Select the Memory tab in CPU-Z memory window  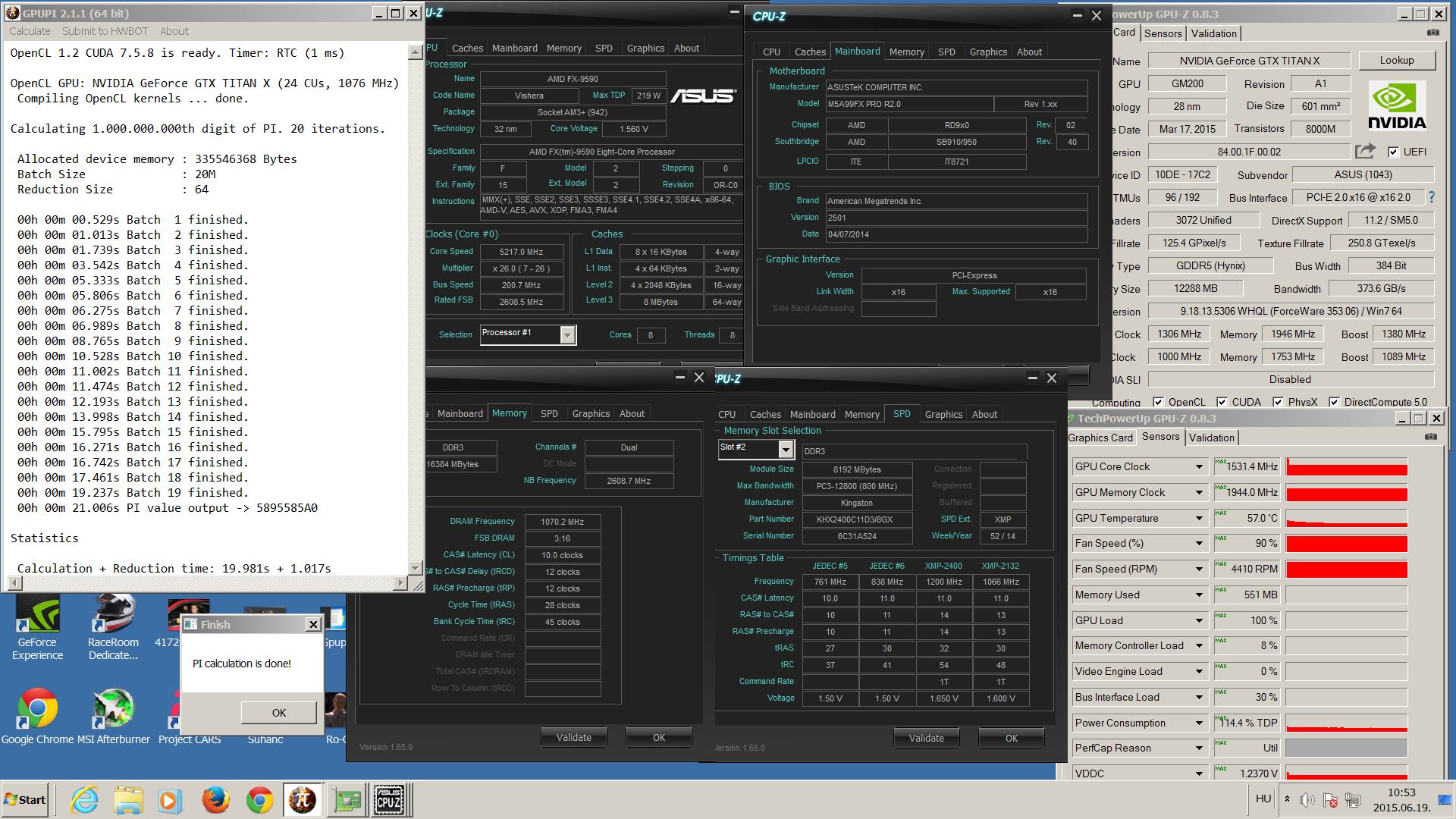509,413
